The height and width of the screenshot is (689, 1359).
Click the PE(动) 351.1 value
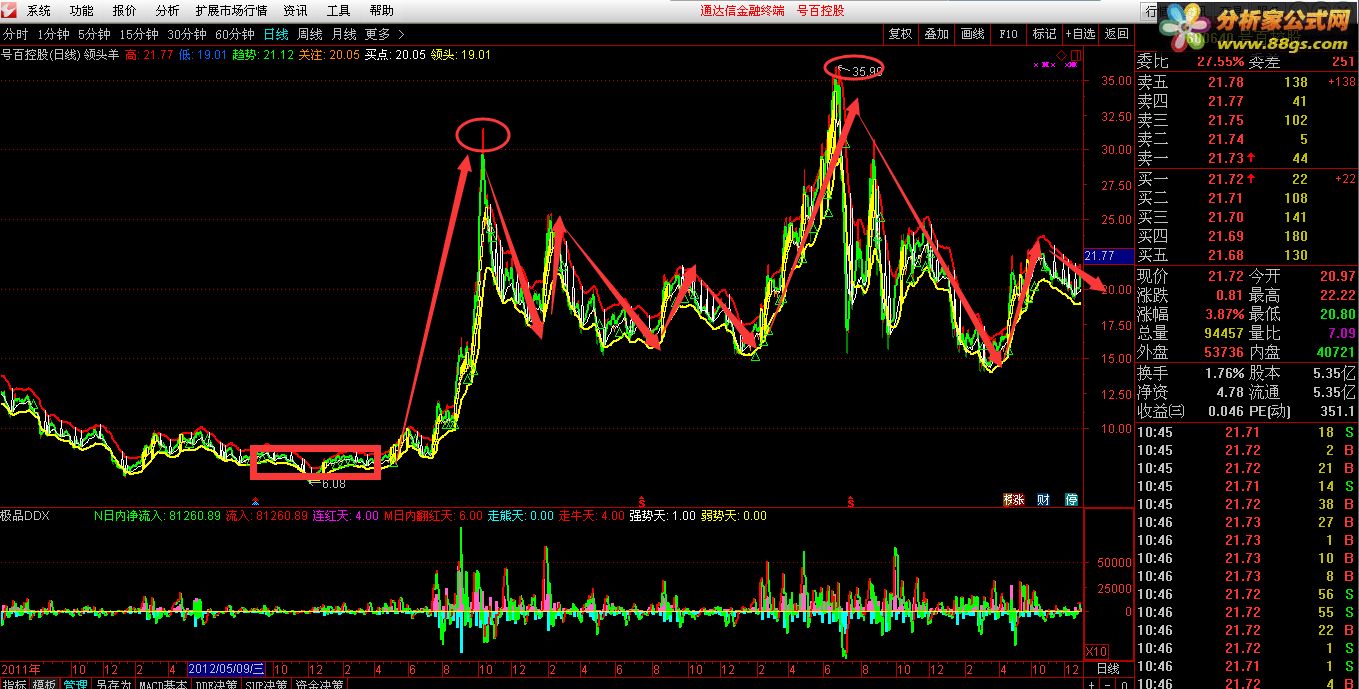click(1337, 411)
